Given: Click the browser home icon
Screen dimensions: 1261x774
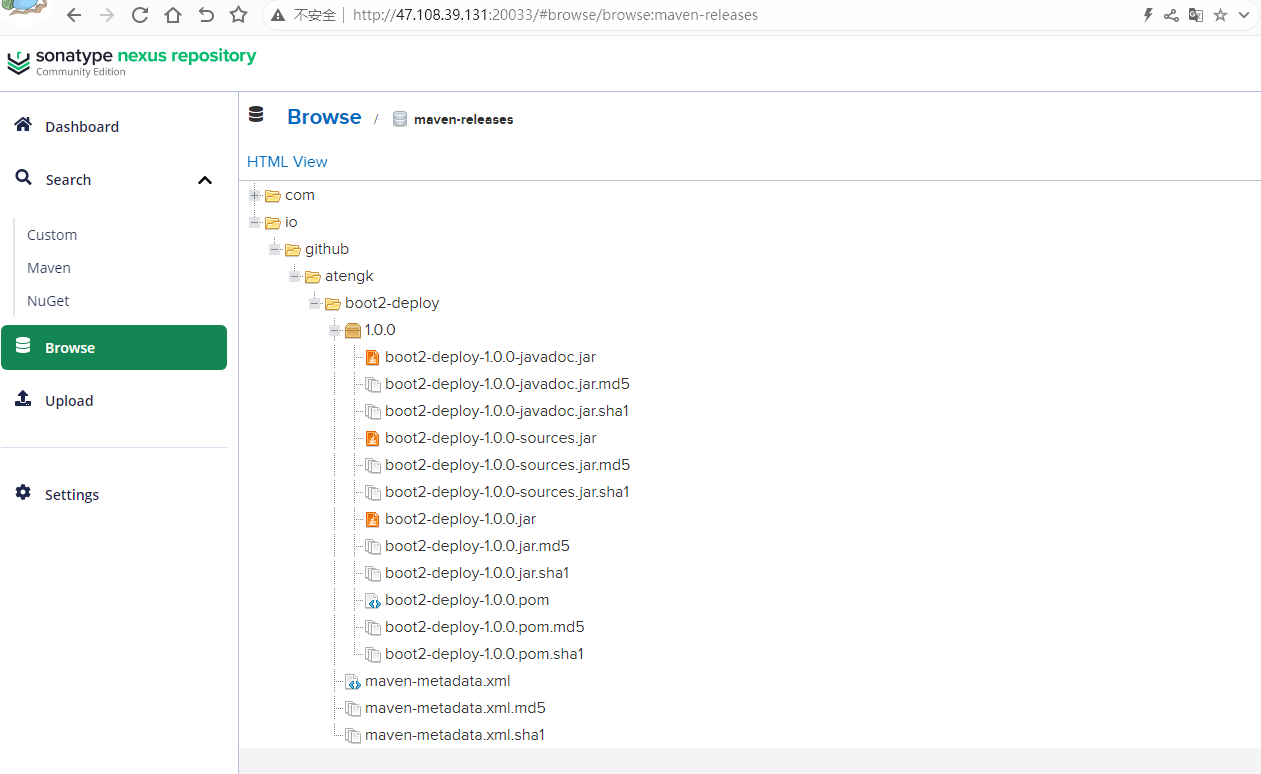Looking at the screenshot, I should pyautogui.click(x=173, y=15).
